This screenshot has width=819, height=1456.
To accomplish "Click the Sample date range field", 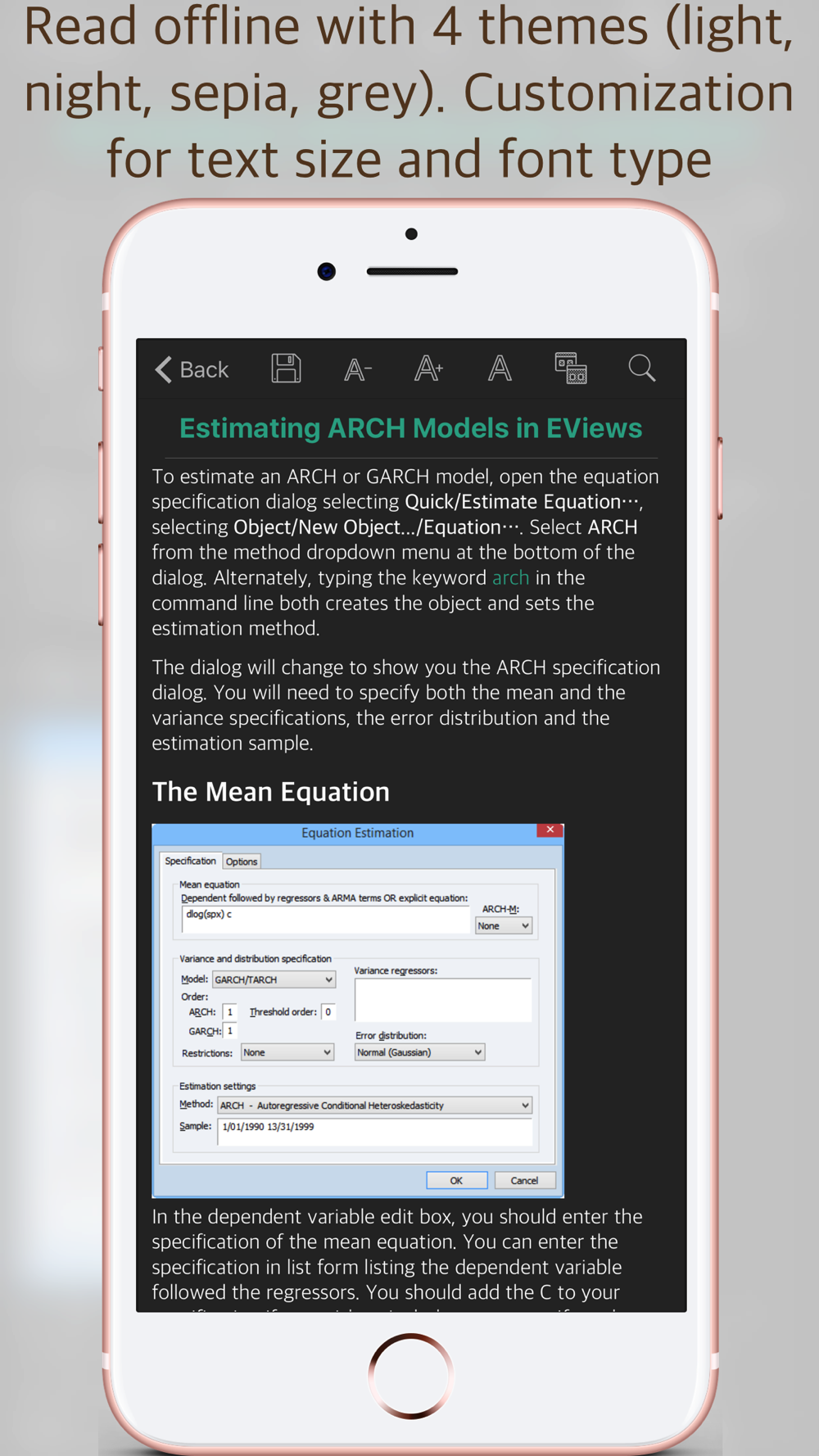I will pos(374,1131).
